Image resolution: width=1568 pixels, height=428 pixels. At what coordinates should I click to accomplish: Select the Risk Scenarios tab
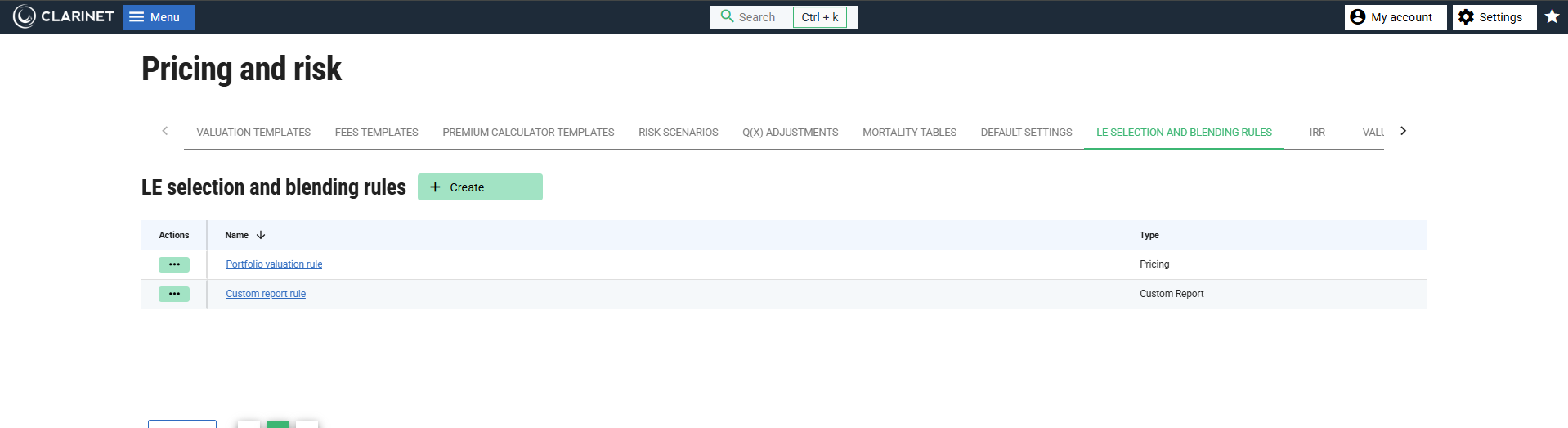(x=678, y=133)
